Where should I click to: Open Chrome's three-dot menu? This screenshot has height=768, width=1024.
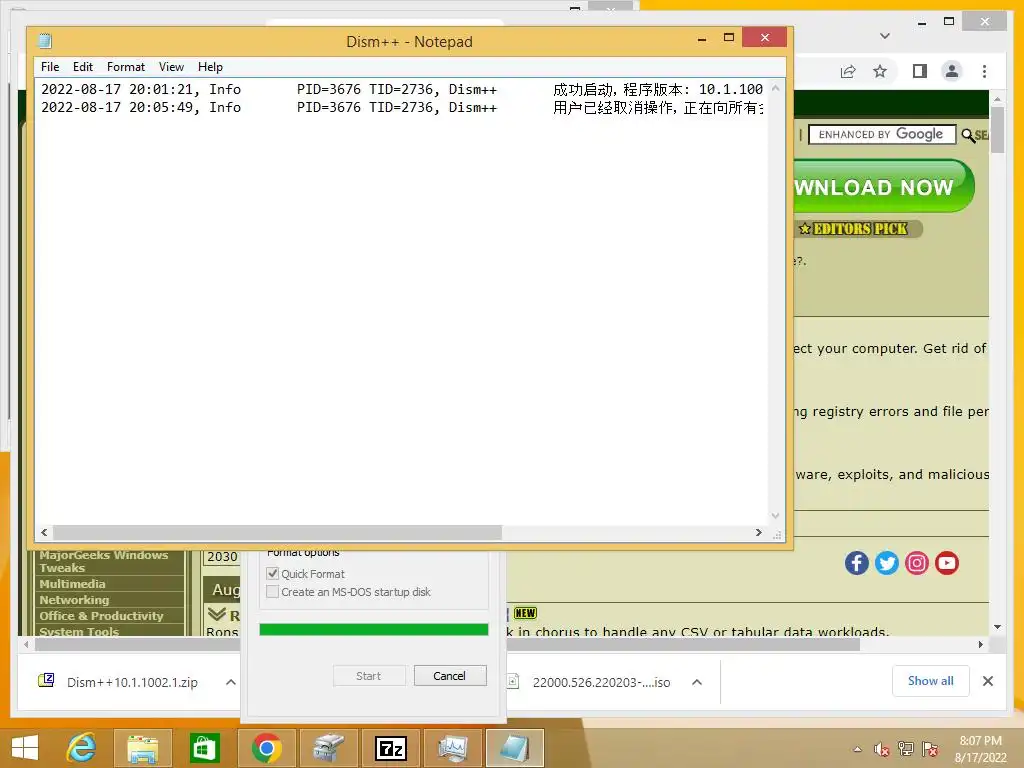point(984,71)
